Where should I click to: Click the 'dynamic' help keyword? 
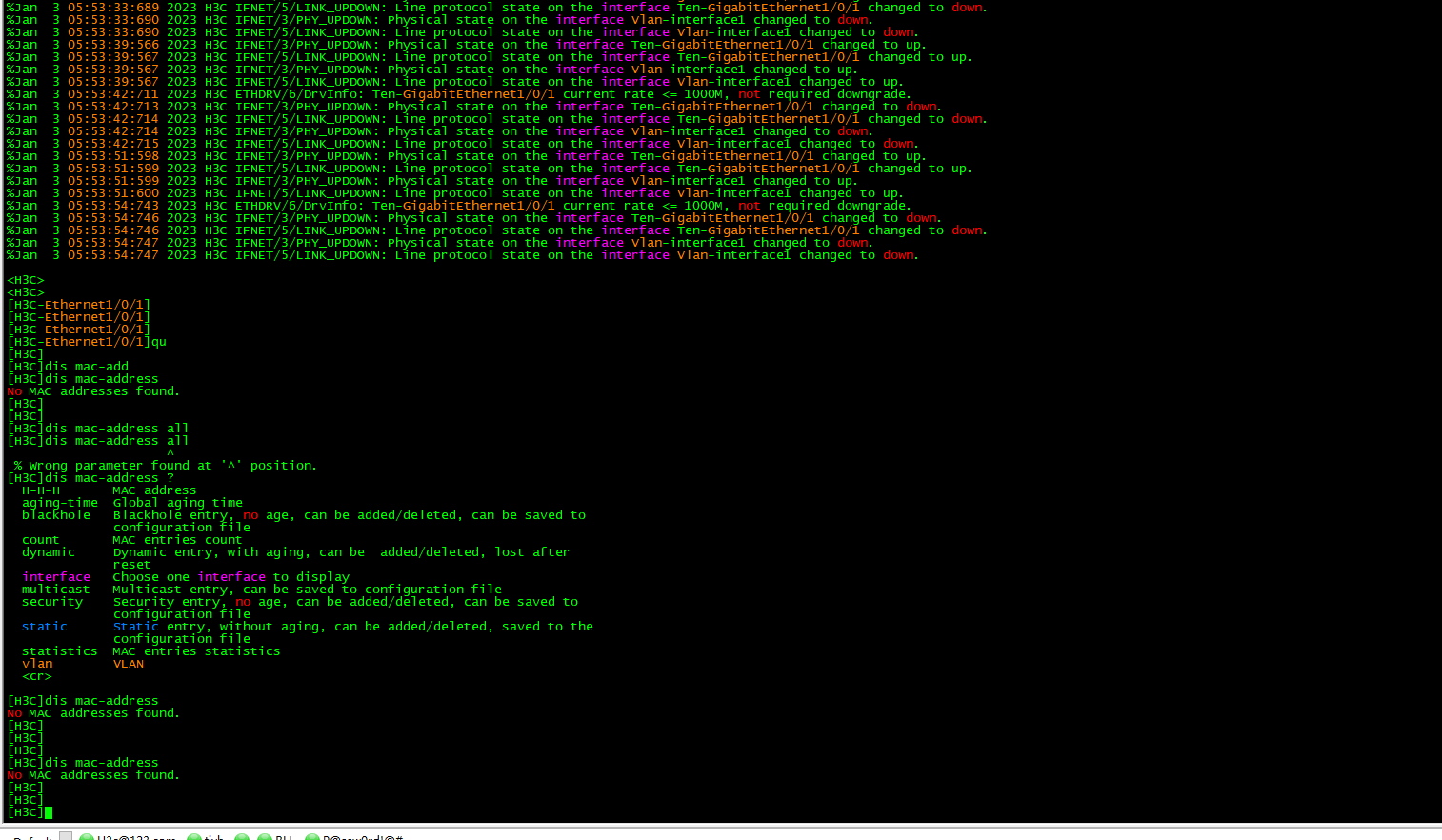coord(49,552)
